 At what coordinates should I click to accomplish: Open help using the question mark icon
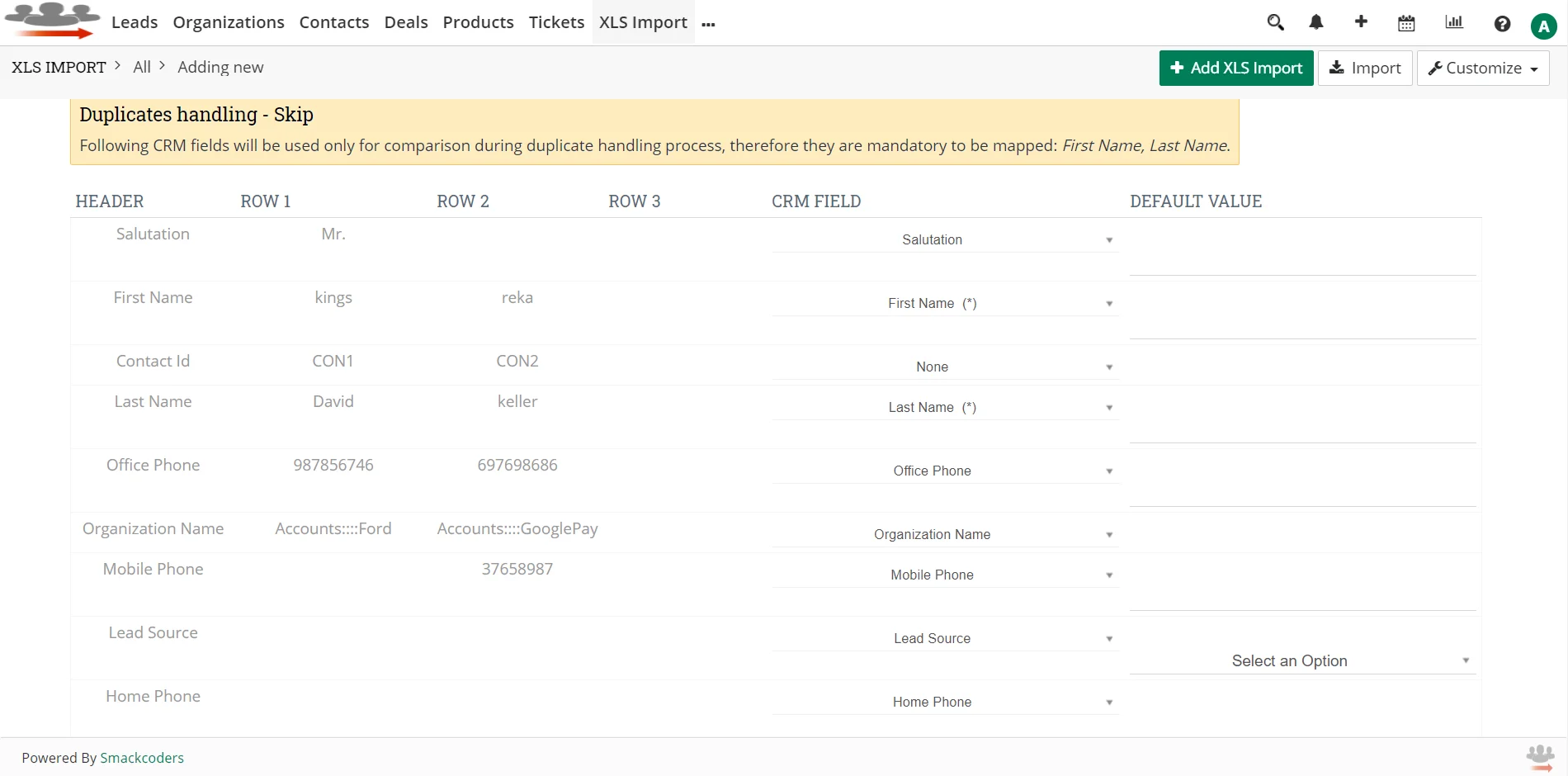[x=1502, y=24]
